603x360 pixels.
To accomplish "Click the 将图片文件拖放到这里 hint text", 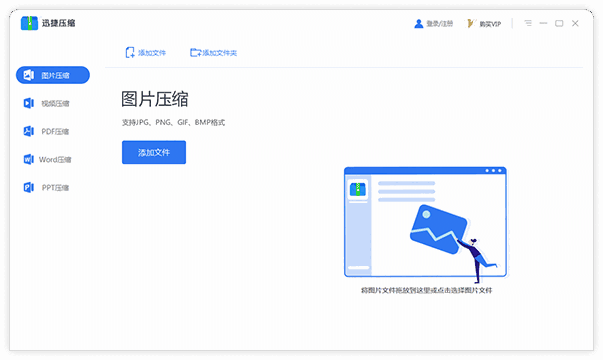I will [426, 290].
